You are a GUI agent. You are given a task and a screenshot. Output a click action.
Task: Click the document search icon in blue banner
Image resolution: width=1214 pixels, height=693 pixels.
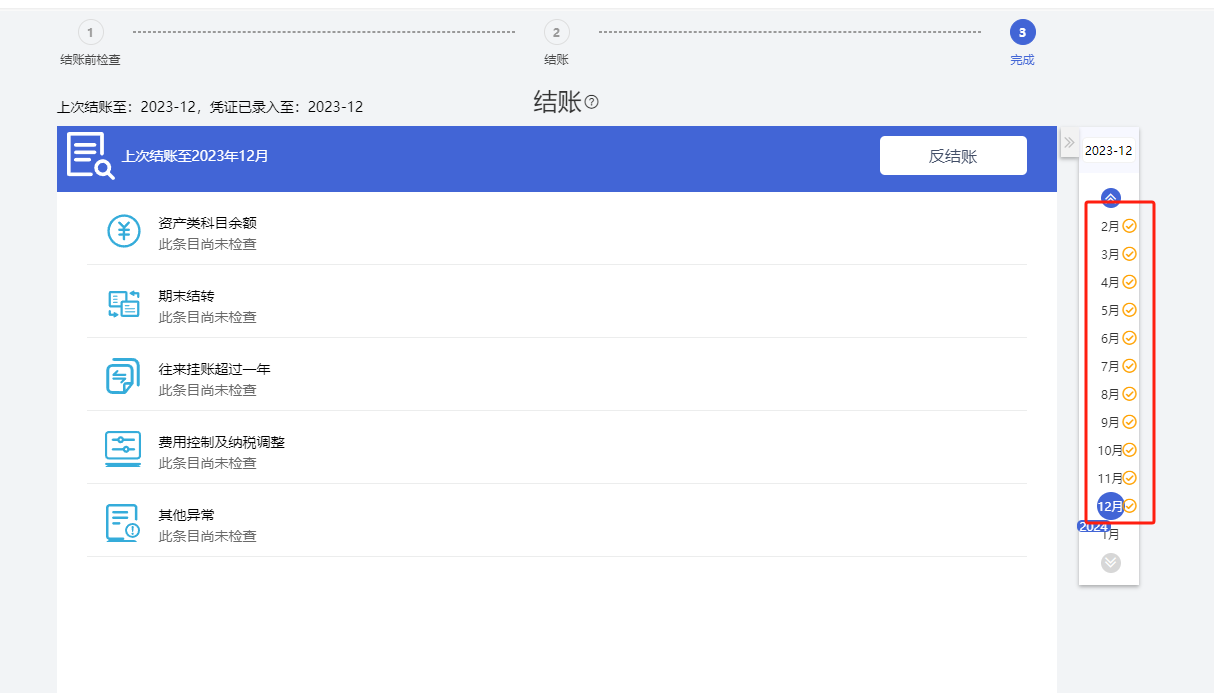90,156
